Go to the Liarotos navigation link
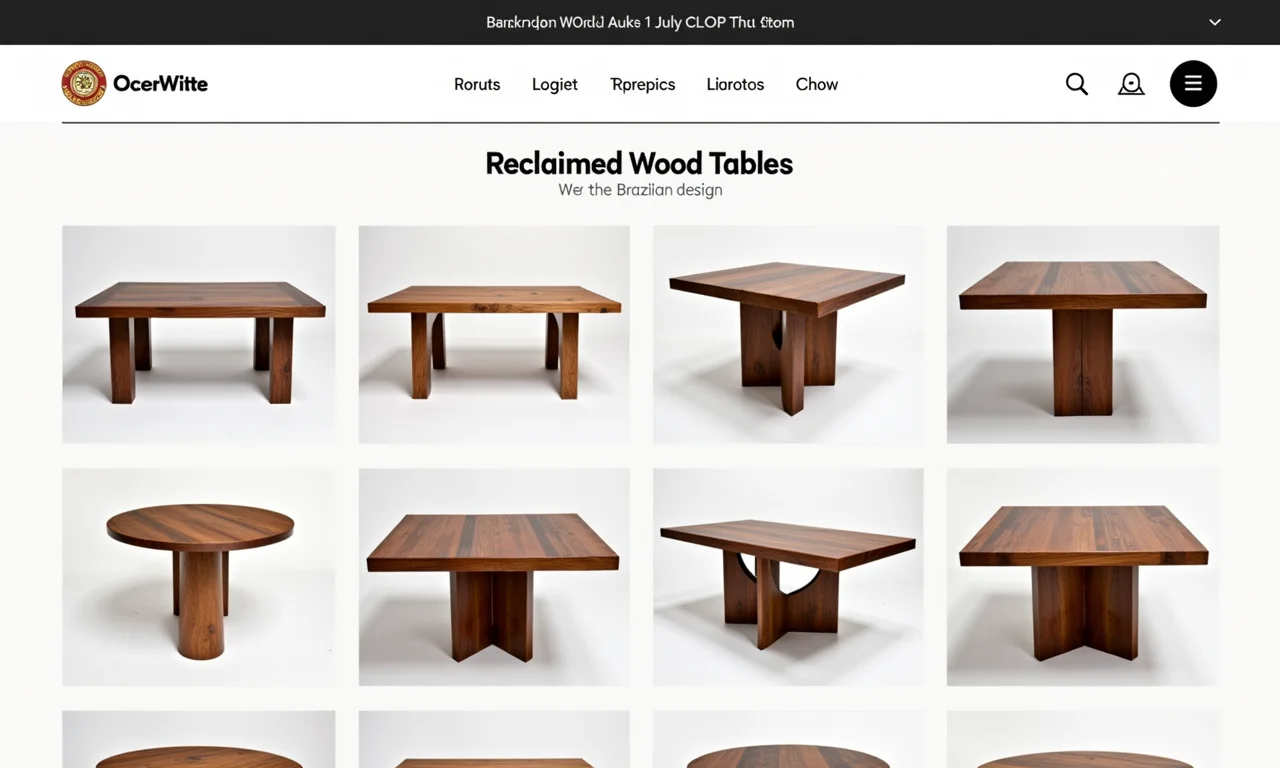Image resolution: width=1280 pixels, height=768 pixels. tap(735, 84)
